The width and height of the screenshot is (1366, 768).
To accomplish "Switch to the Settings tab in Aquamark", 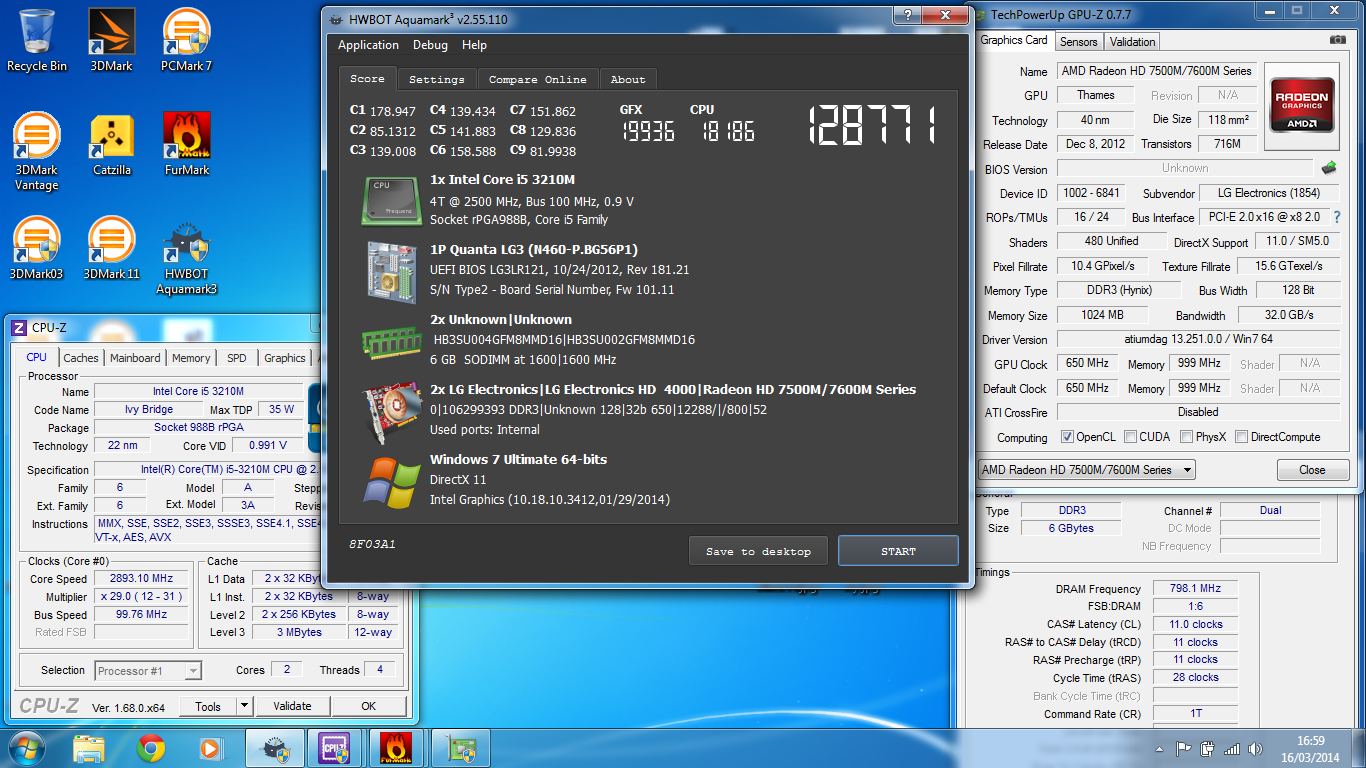I will click(x=437, y=79).
